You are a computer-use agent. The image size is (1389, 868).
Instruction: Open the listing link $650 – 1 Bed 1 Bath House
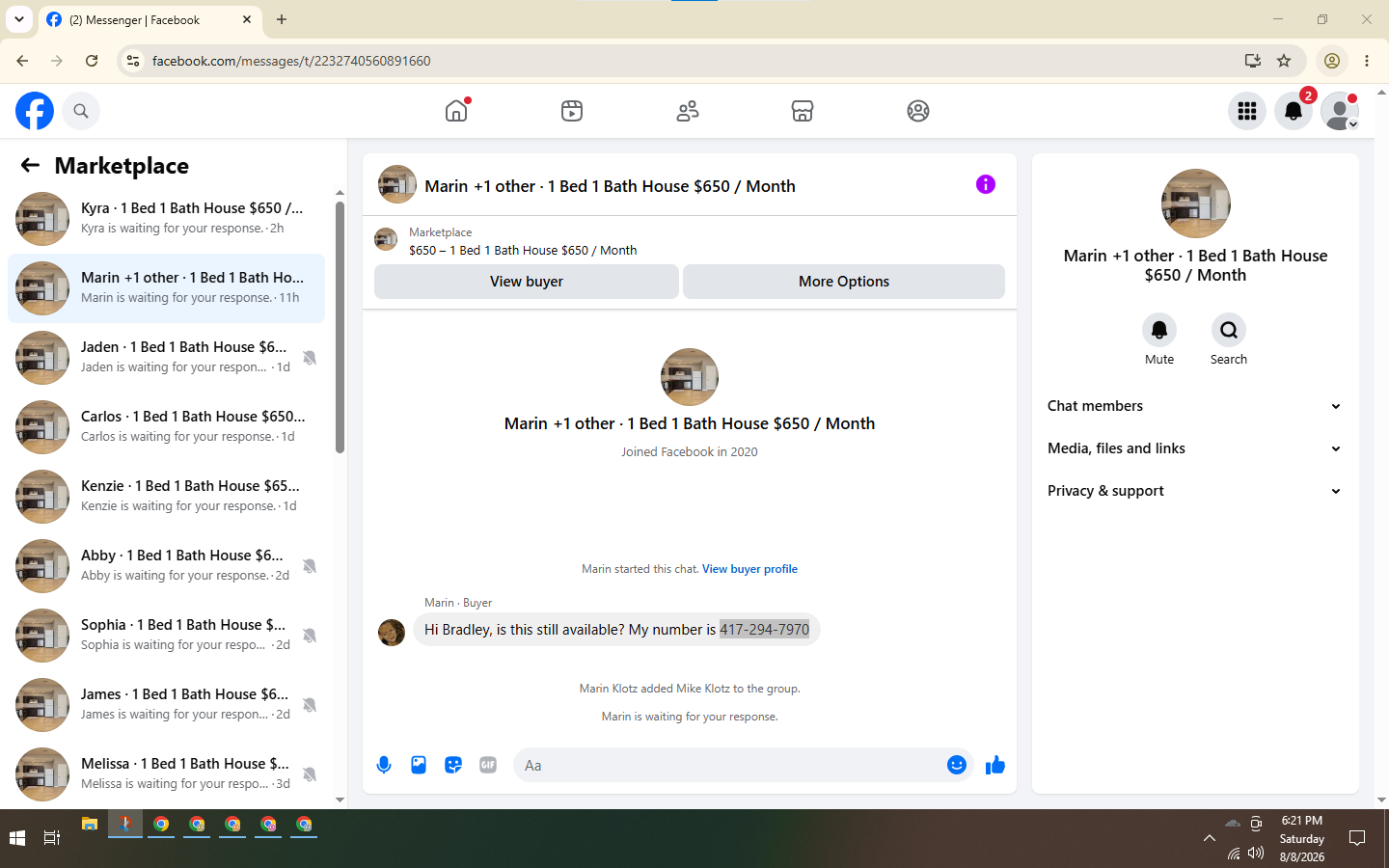pos(523,251)
